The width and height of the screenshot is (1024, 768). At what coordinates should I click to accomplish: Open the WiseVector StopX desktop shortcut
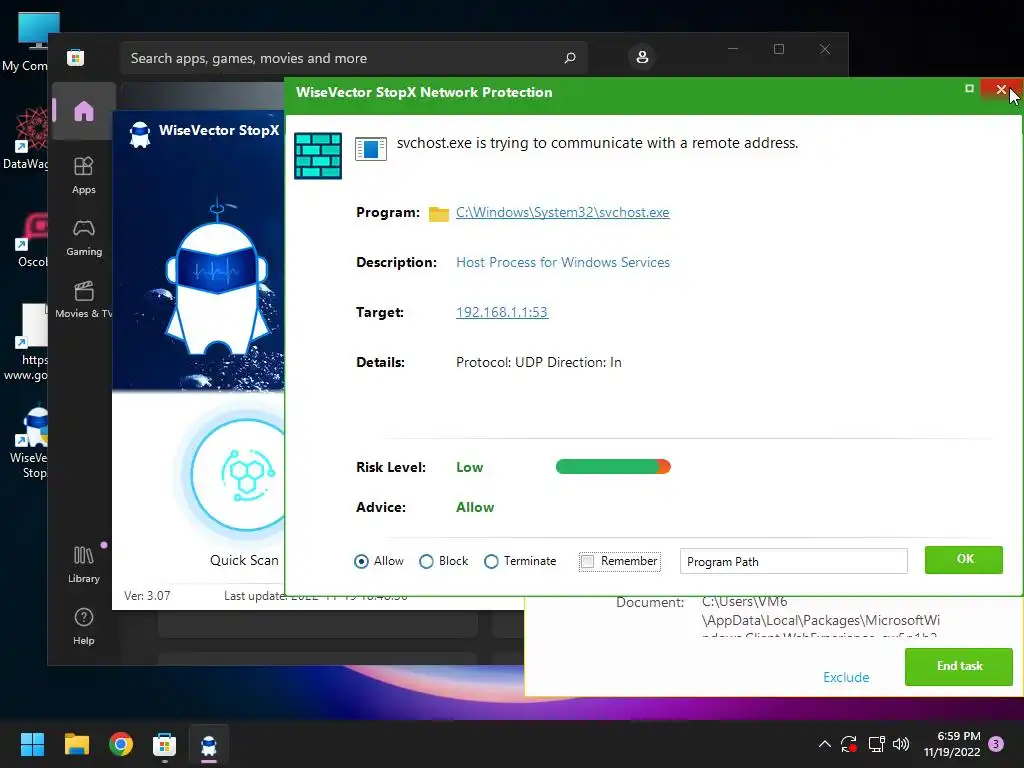(31, 443)
